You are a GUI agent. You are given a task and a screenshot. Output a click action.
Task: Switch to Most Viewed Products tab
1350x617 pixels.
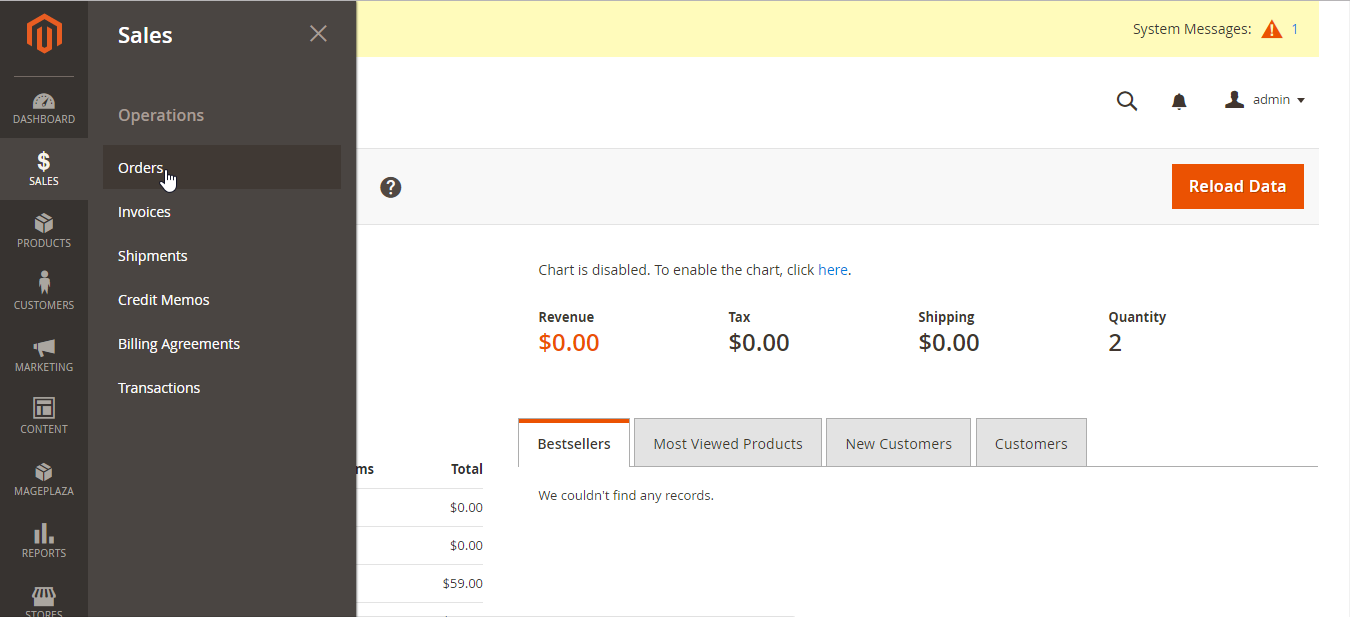click(x=728, y=443)
